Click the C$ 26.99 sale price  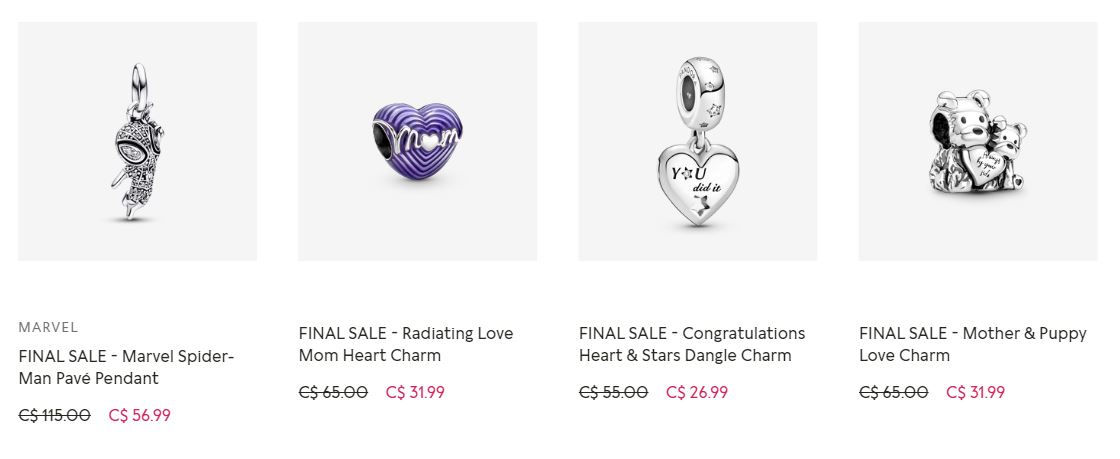pyautogui.click(x=696, y=393)
